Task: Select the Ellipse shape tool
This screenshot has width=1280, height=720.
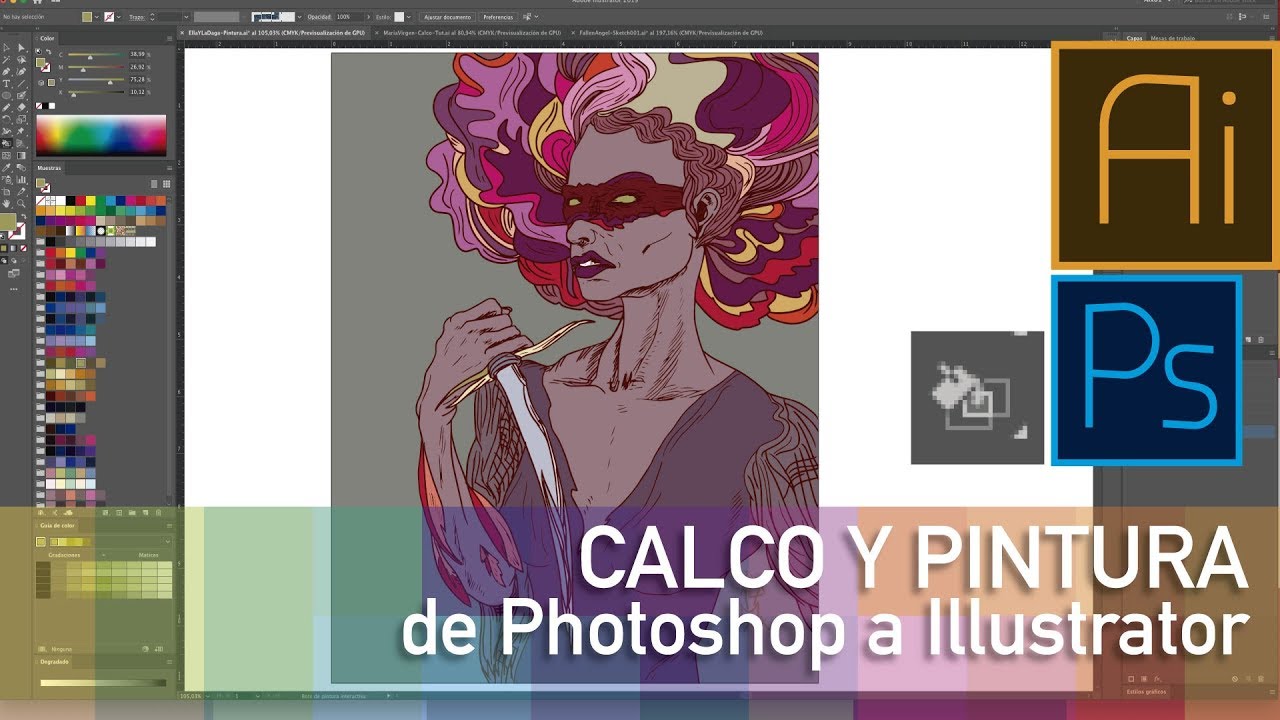Action: pos(6,97)
